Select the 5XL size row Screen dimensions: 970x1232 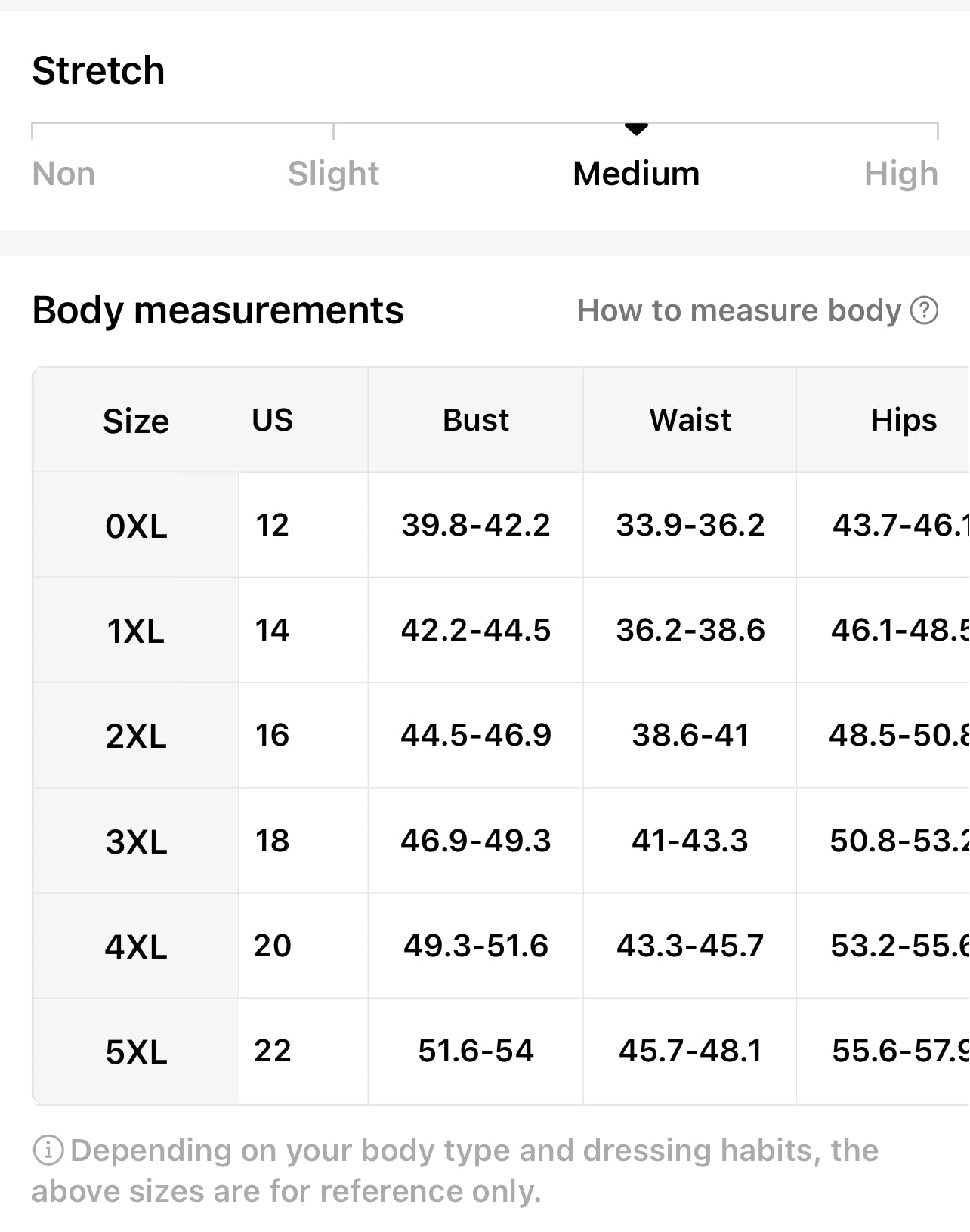point(136,1051)
